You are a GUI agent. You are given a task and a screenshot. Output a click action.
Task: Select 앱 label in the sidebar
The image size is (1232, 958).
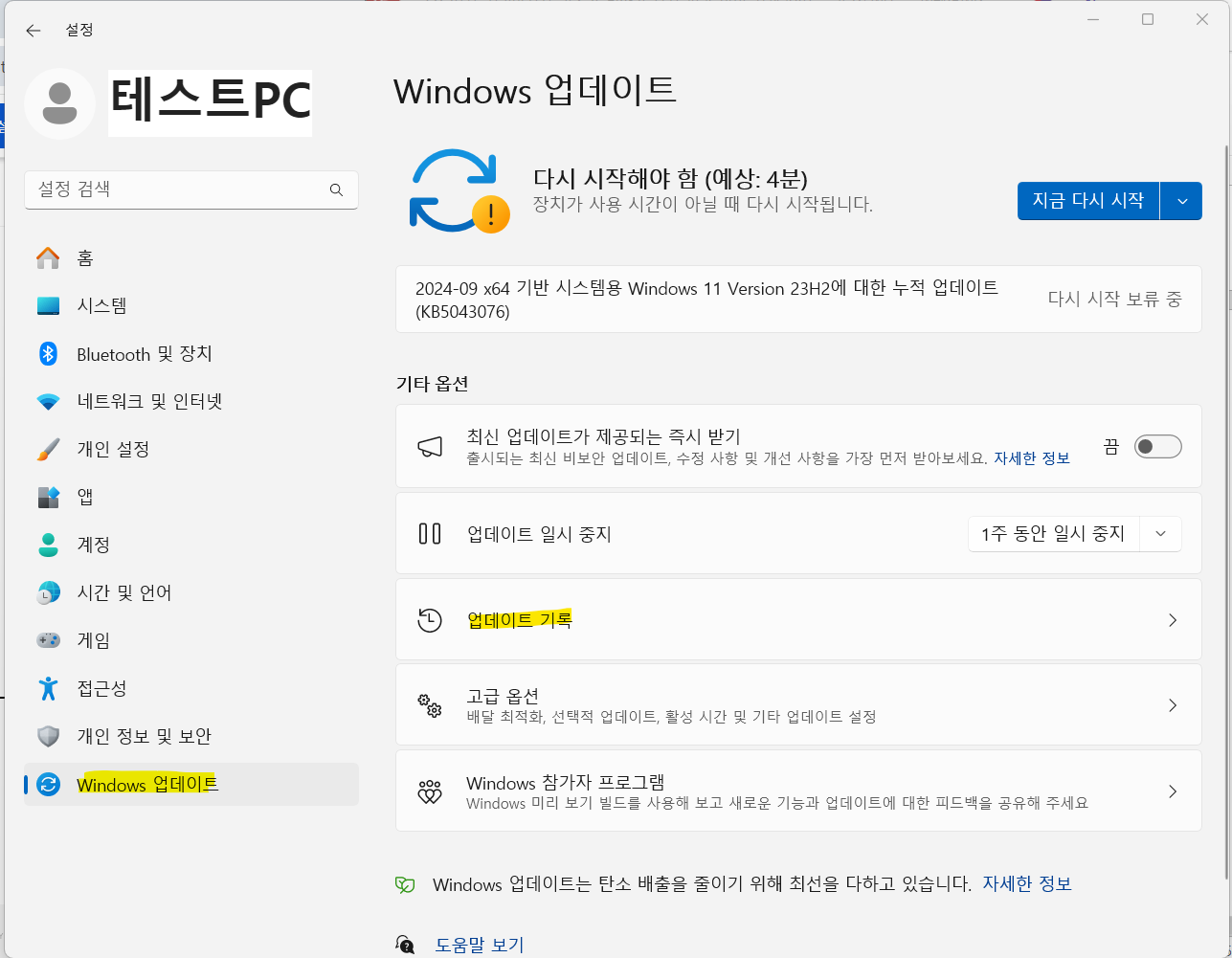(x=85, y=497)
